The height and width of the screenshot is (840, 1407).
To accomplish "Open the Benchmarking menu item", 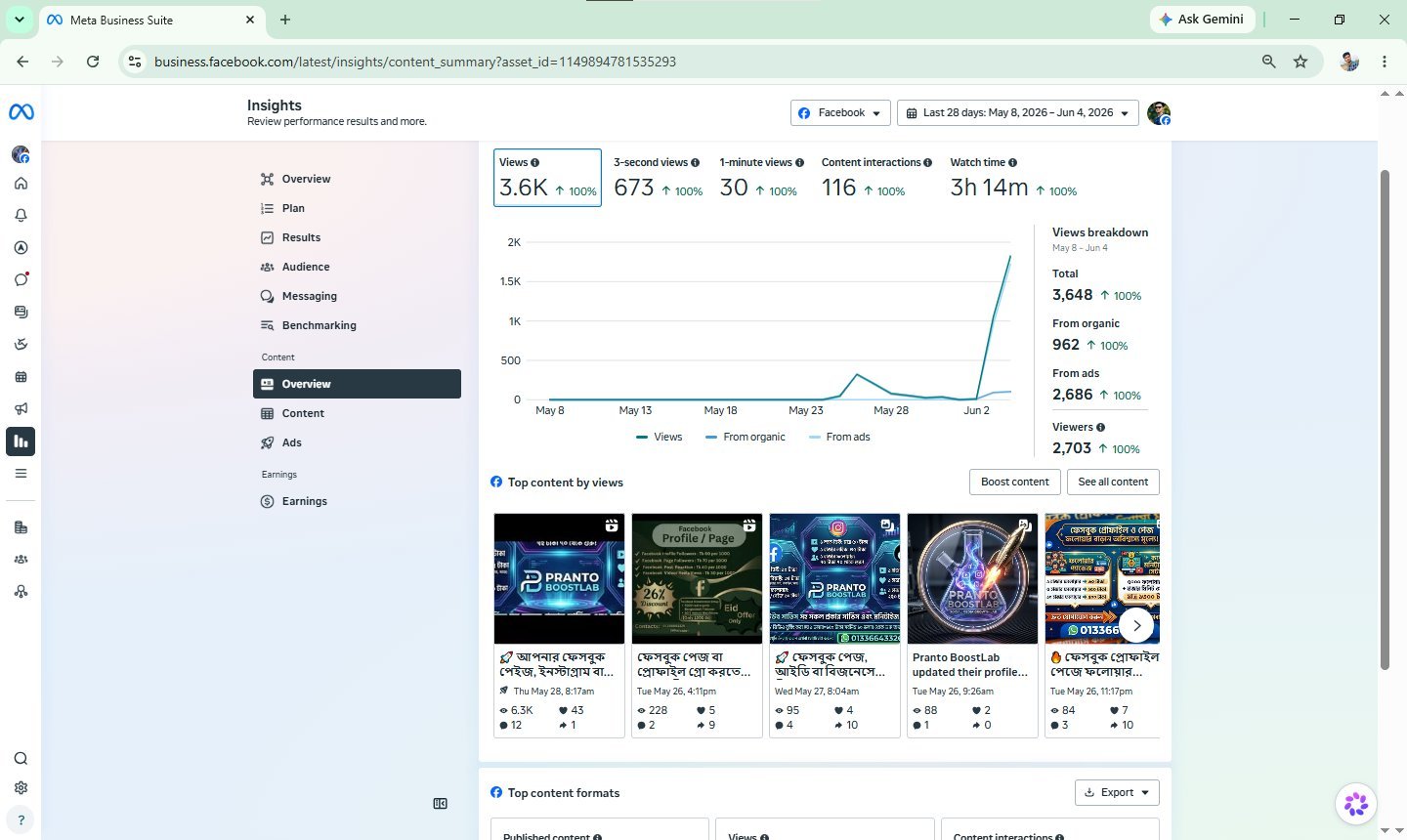I will 357,325.
